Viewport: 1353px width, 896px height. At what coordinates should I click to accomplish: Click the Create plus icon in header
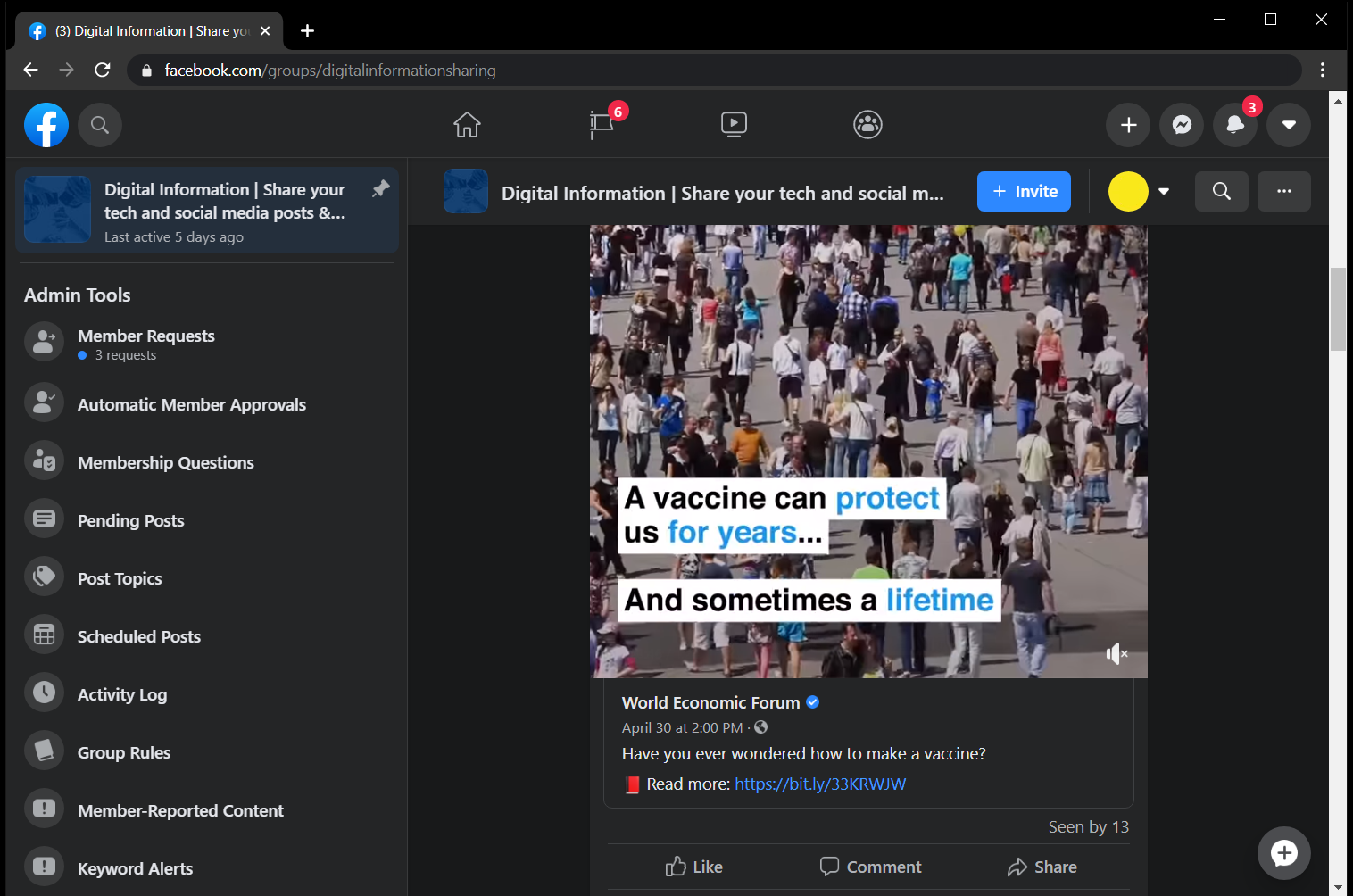(1128, 125)
